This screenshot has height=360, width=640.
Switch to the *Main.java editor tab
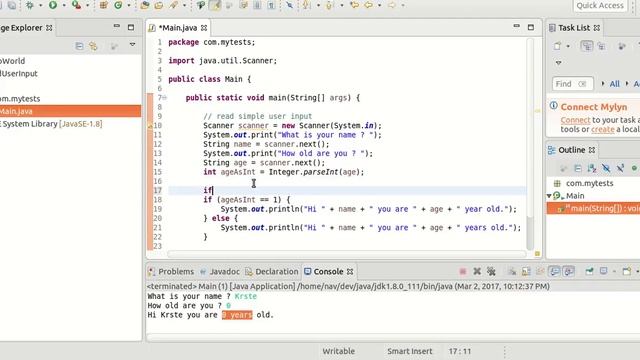pyautogui.click(x=178, y=28)
